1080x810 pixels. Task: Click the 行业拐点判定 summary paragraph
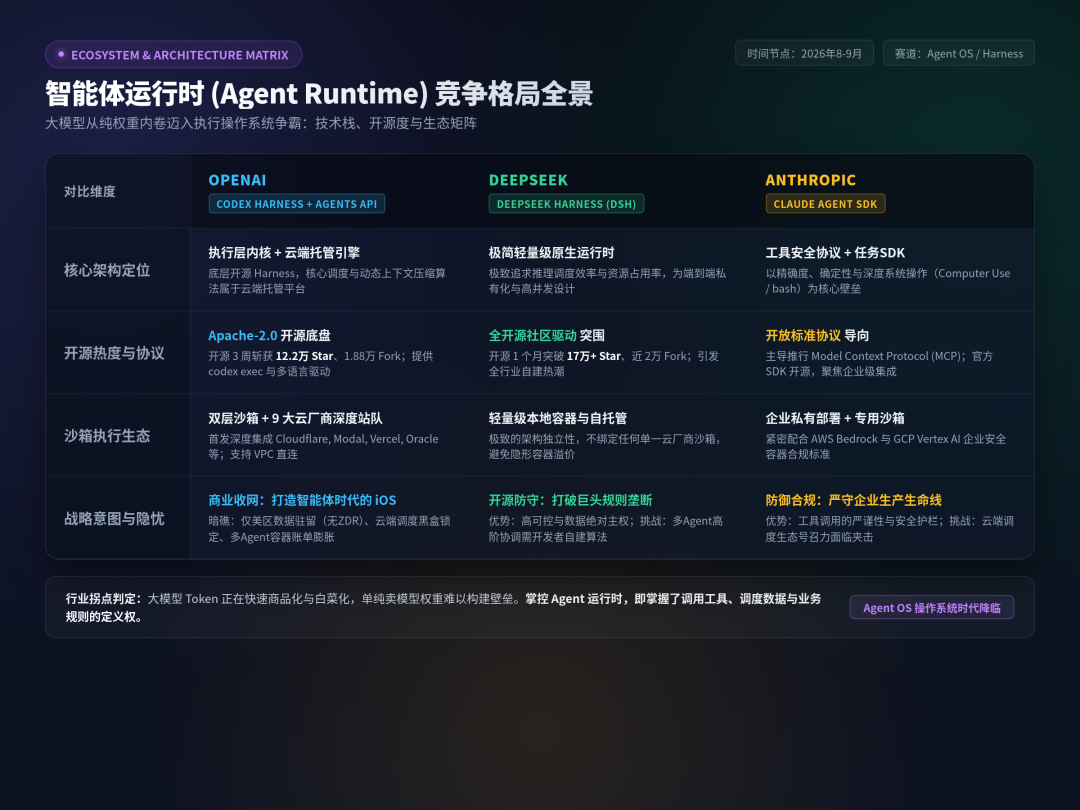(x=443, y=608)
